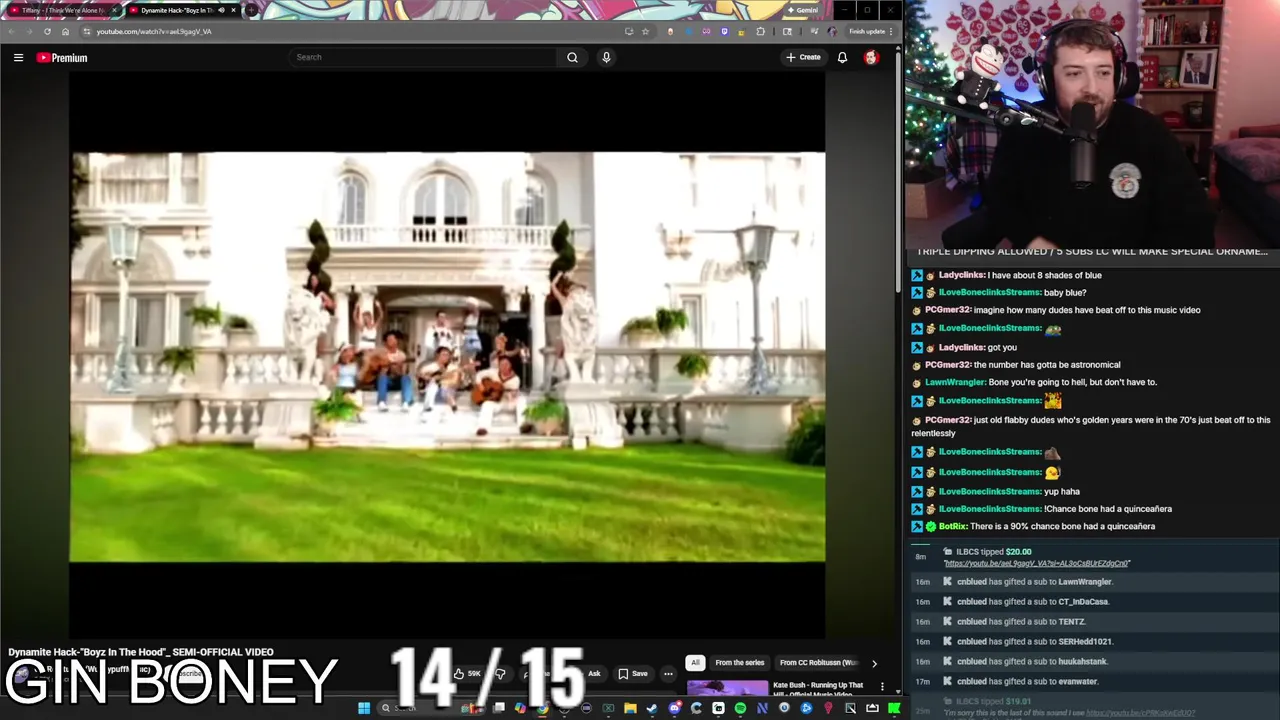Open a new browser tab
The width and height of the screenshot is (1280, 720).
[x=251, y=10]
